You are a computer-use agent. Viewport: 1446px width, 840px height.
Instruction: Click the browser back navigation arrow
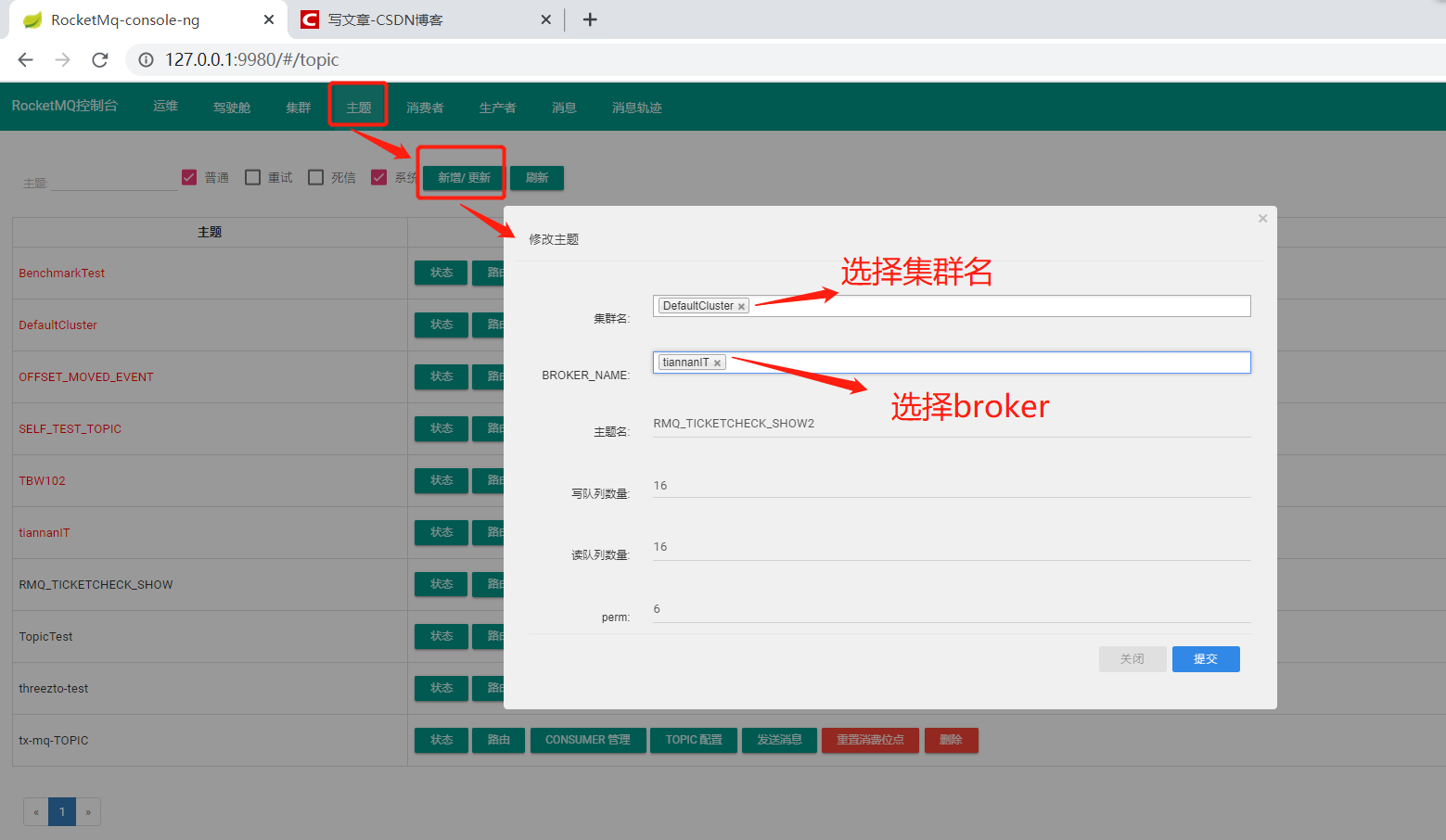click(24, 59)
